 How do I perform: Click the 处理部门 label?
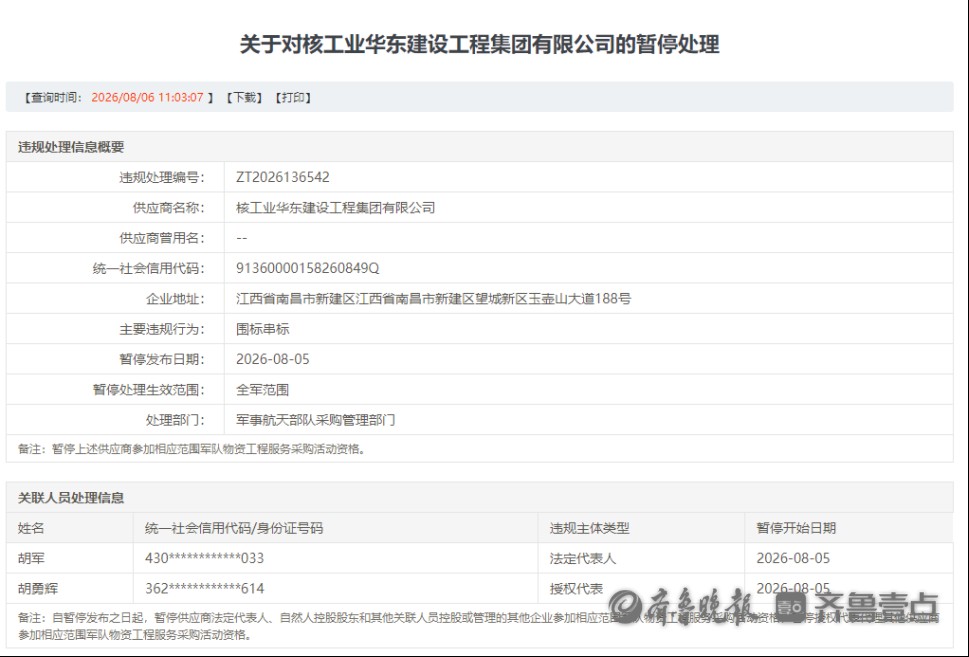(x=175, y=420)
